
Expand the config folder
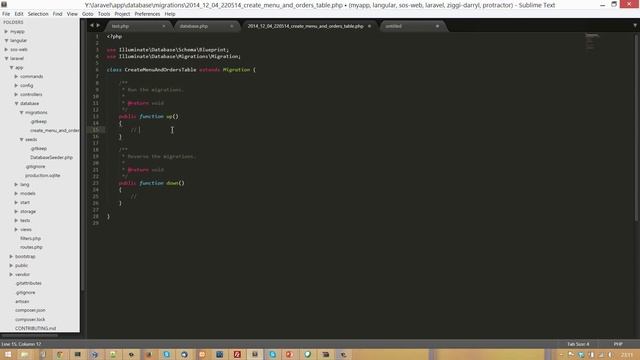click(16, 85)
